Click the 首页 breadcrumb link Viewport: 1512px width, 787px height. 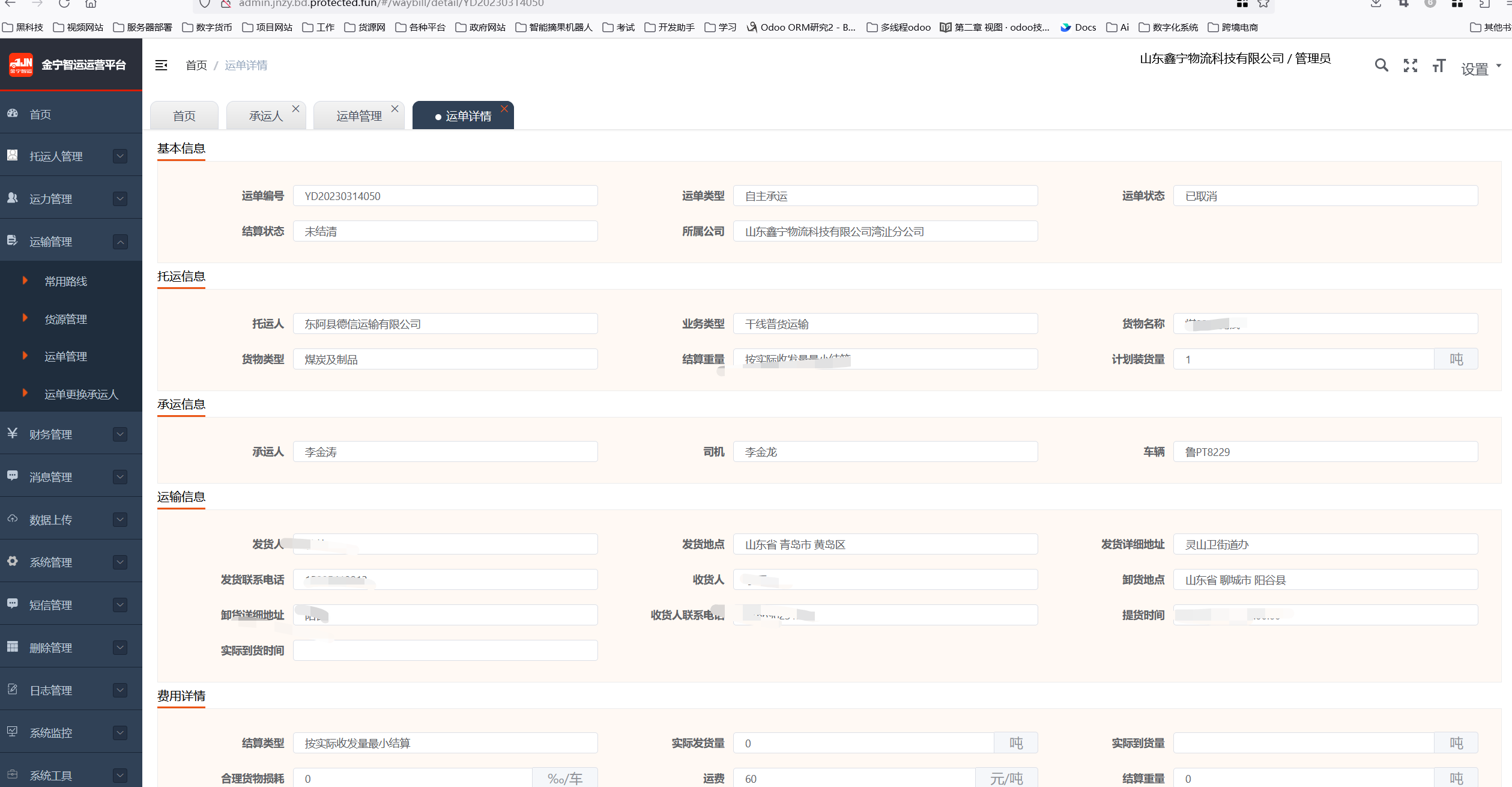tap(196, 65)
